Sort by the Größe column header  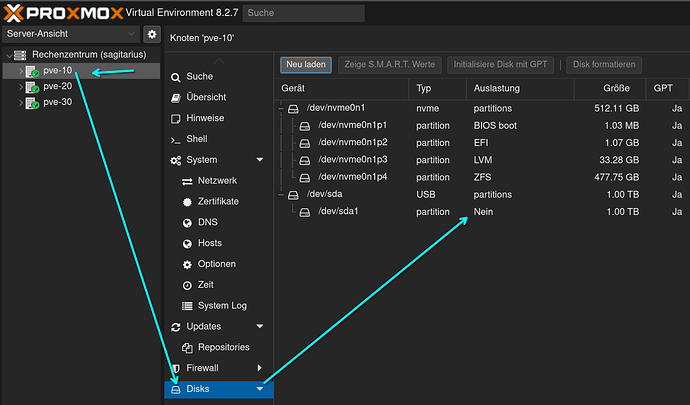pos(610,88)
